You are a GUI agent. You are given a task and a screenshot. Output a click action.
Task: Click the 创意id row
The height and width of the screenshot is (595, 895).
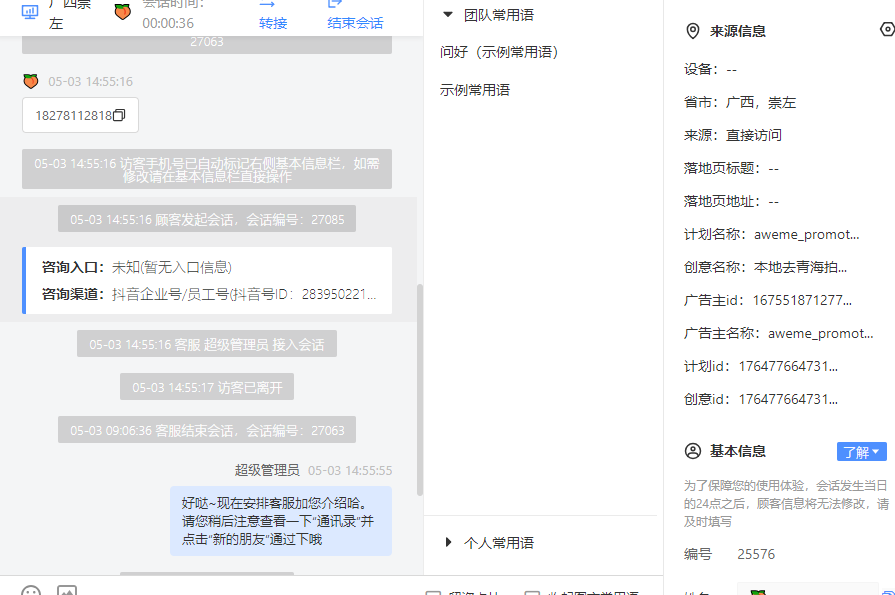[x=761, y=399]
